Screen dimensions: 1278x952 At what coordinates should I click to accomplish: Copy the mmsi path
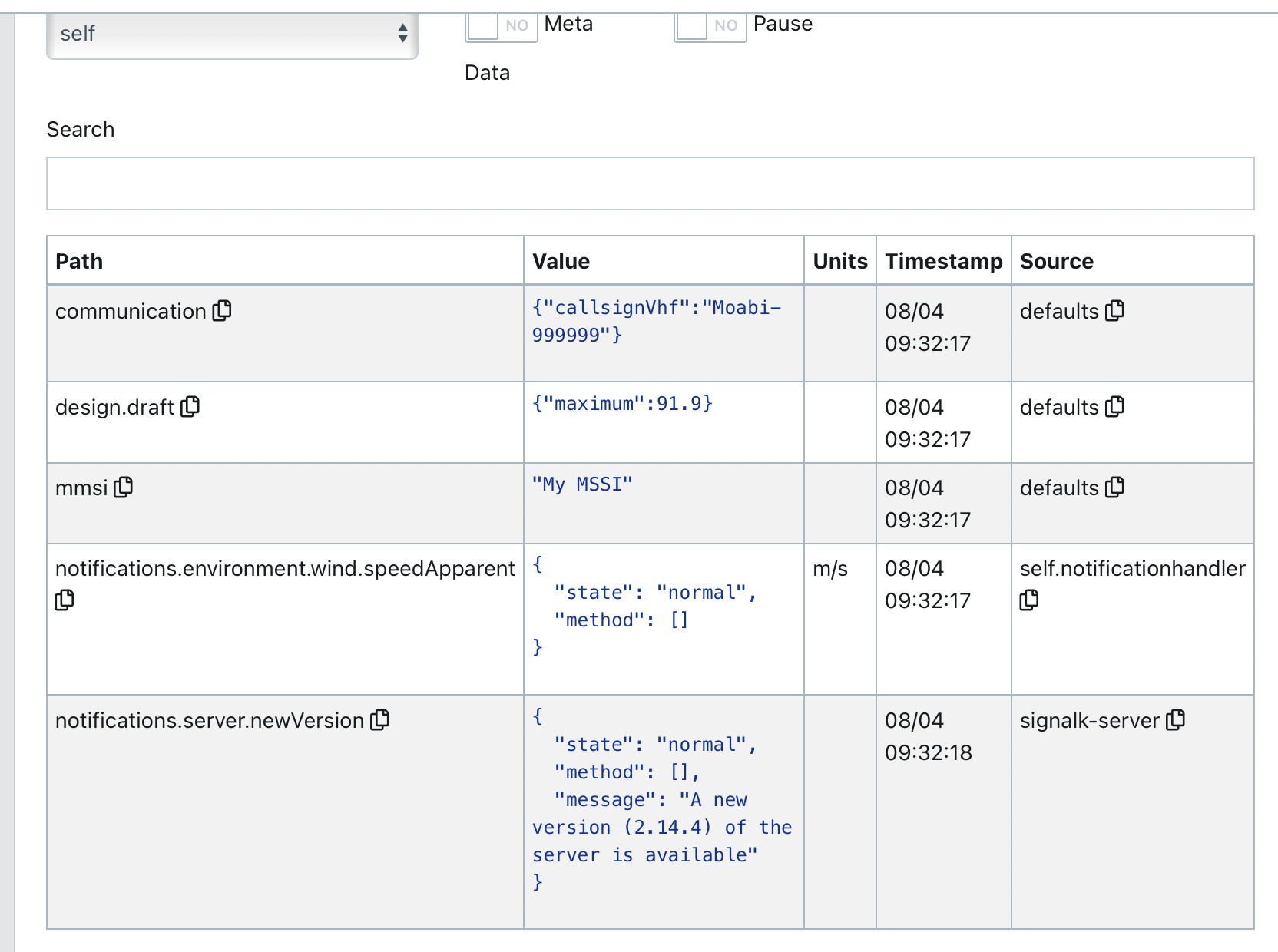pos(123,488)
